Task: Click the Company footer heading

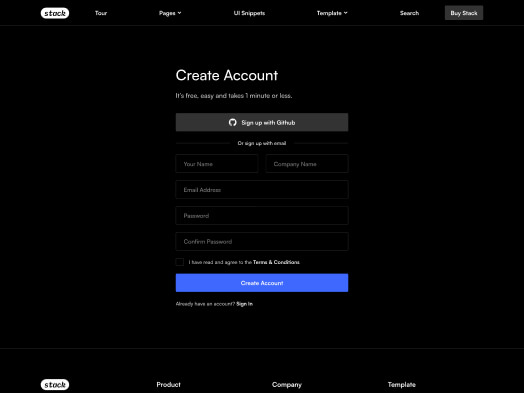Action: tap(287, 385)
